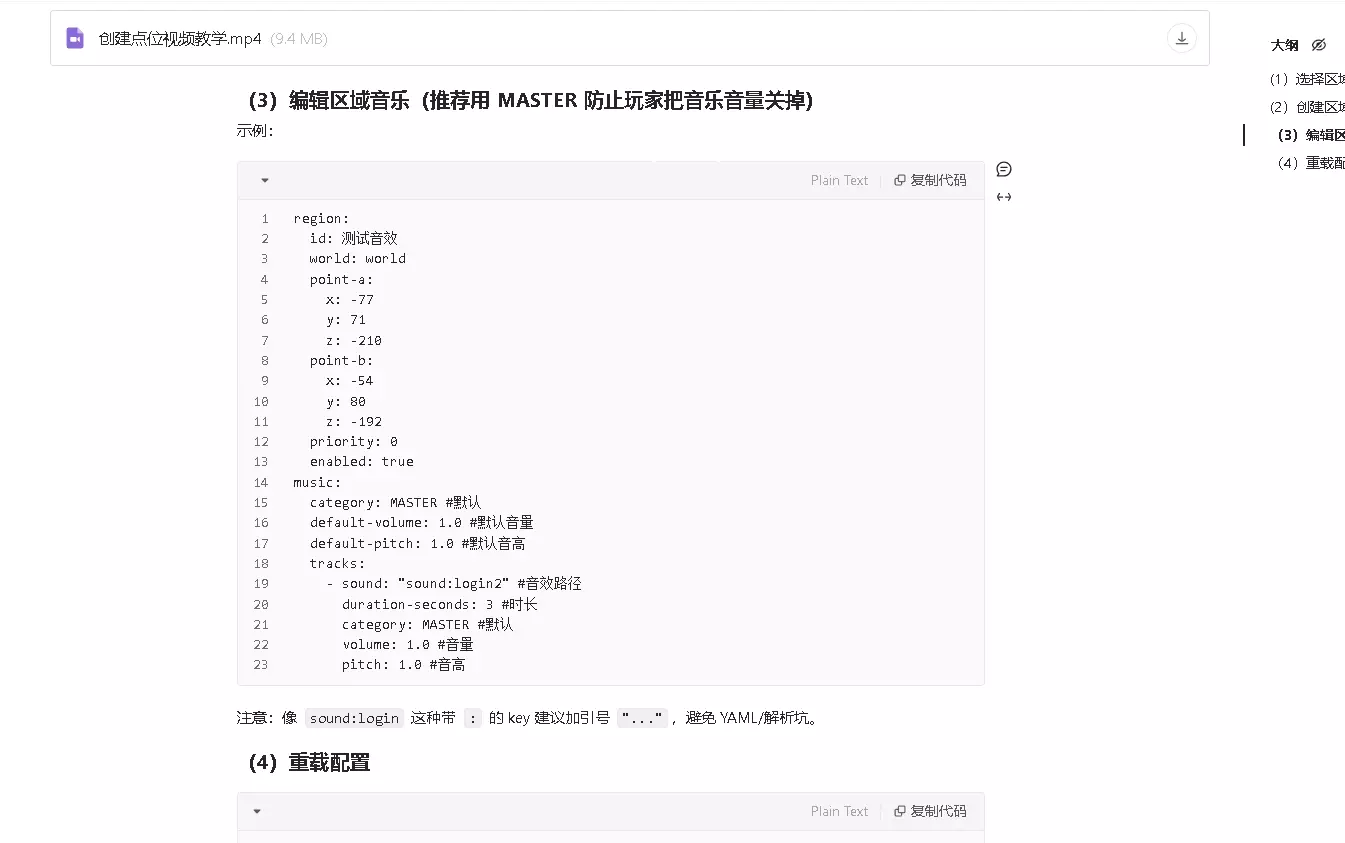Click heading (3) 编辑区域音乐
Screen dimensions: 1345x843
click(530, 100)
